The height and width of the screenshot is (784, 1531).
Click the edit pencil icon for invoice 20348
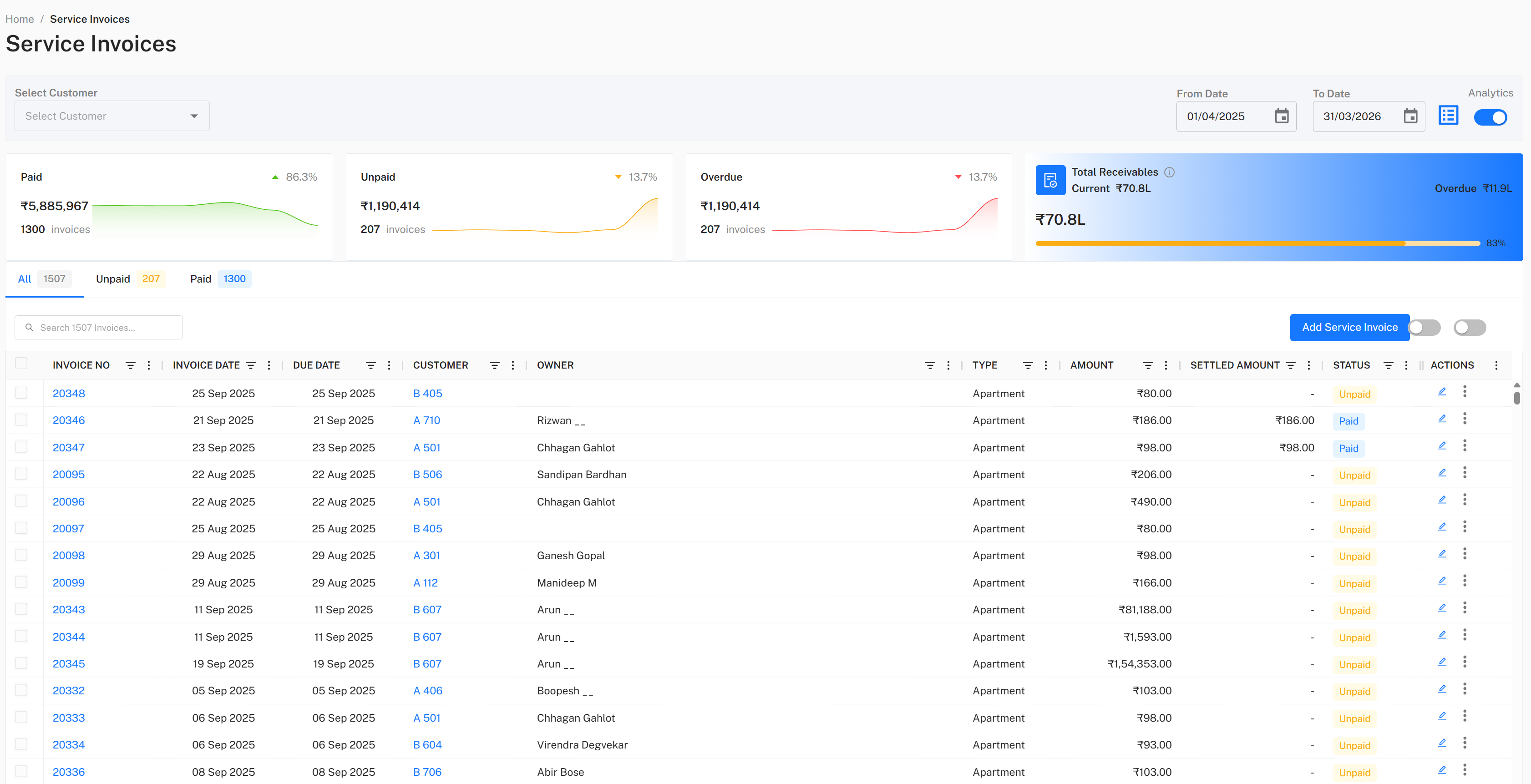(1442, 391)
